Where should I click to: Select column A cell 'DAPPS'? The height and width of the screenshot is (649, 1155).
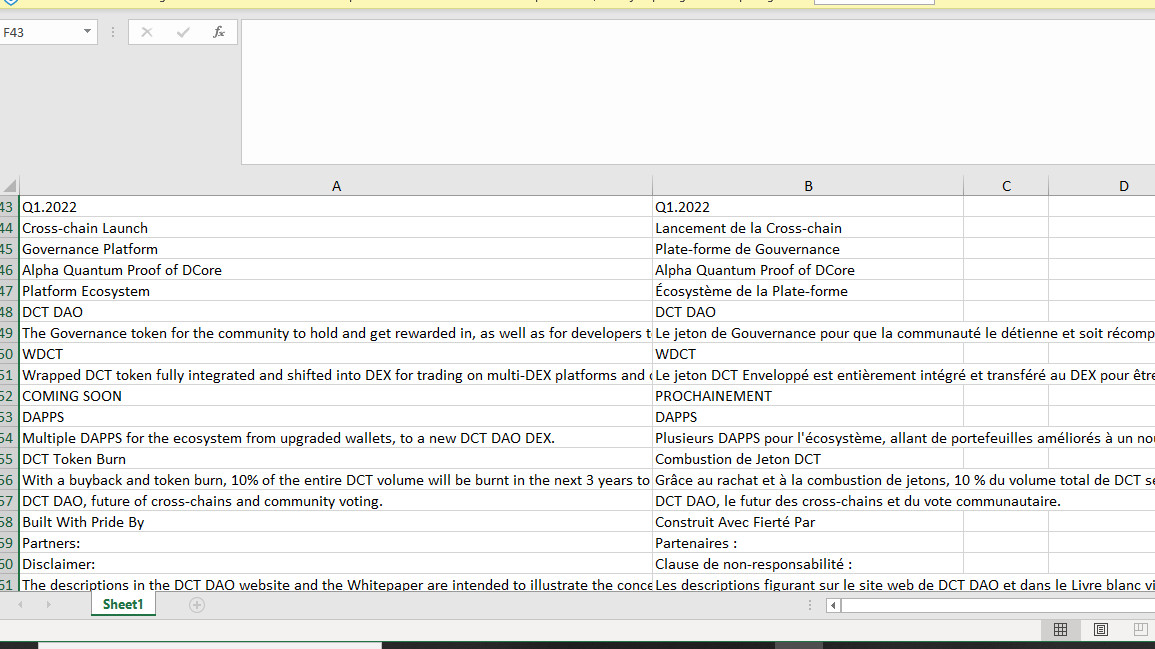pos(336,417)
